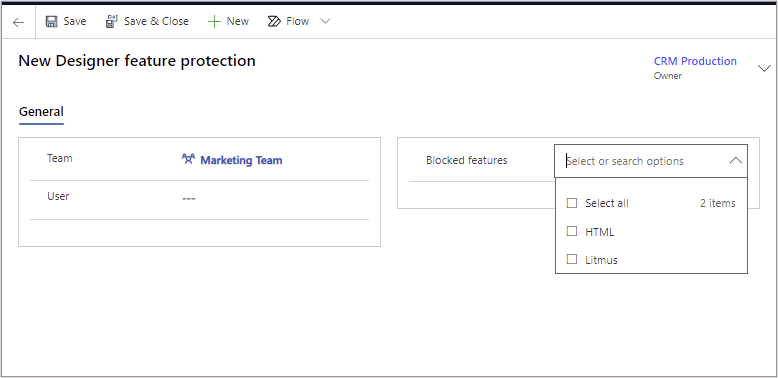This screenshot has width=778, height=378.
Task: Click the 'Blocked features' label
Action: (x=467, y=160)
